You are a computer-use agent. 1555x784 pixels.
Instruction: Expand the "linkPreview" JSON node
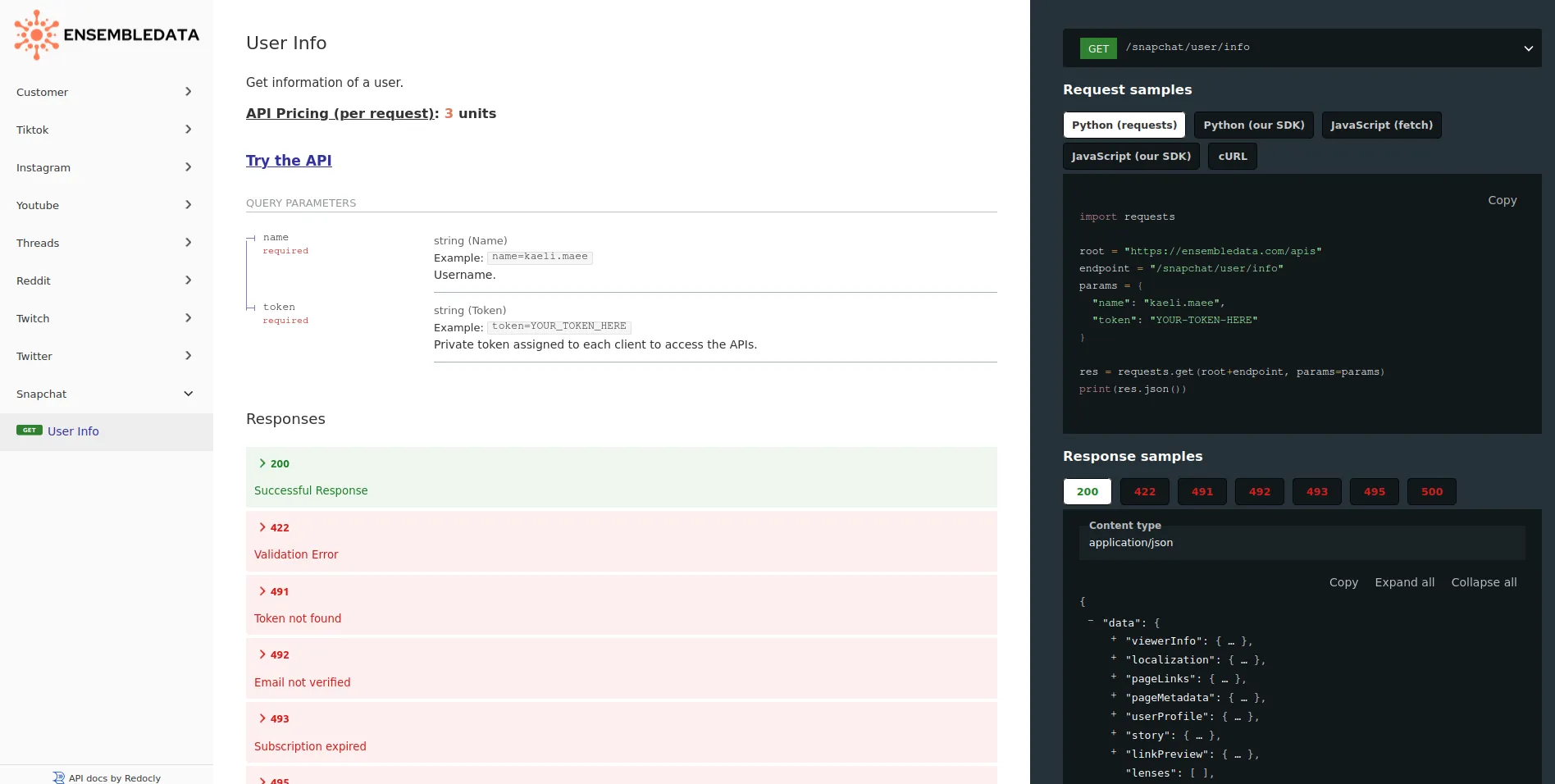[x=1114, y=751]
